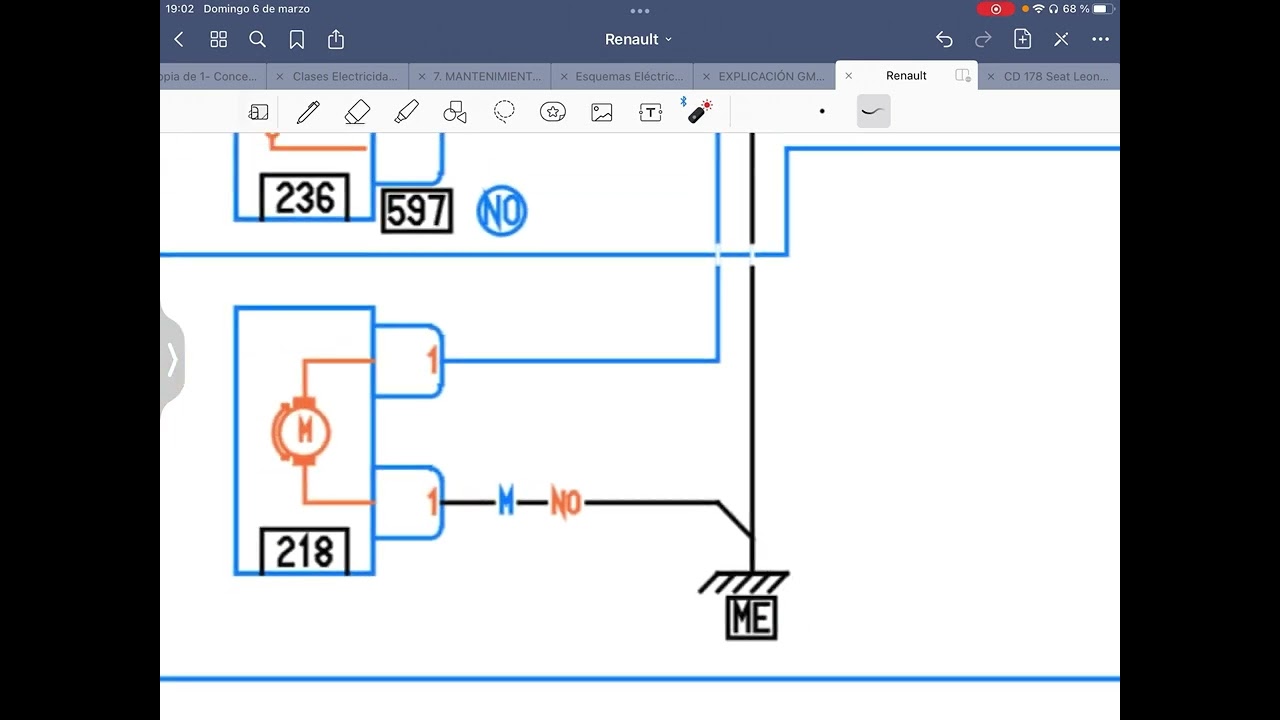Close the EXPLICACIÓN GM... tab
The image size is (1280, 720).
[x=706, y=76]
